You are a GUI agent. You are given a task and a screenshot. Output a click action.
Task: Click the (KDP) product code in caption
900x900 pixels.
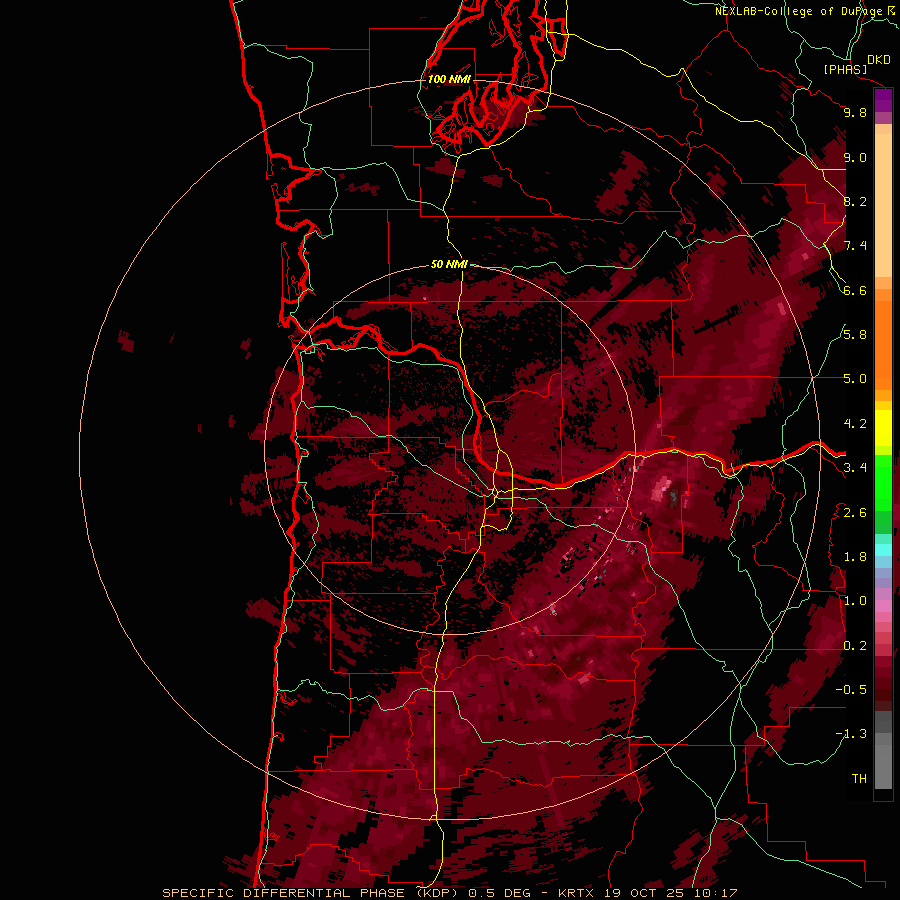[x=437, y=893]
